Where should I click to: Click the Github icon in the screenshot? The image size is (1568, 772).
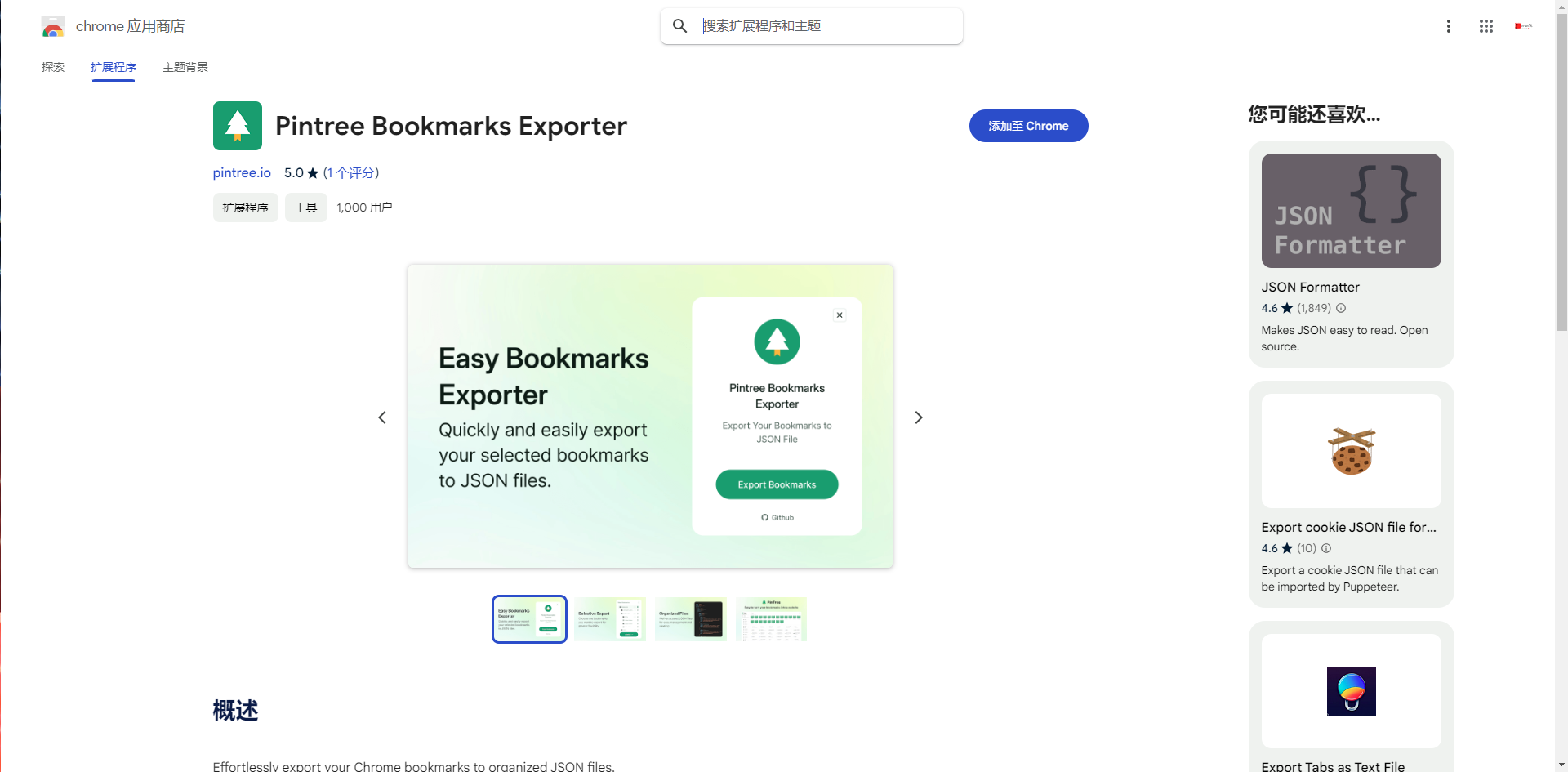click(x=764, y=517)
